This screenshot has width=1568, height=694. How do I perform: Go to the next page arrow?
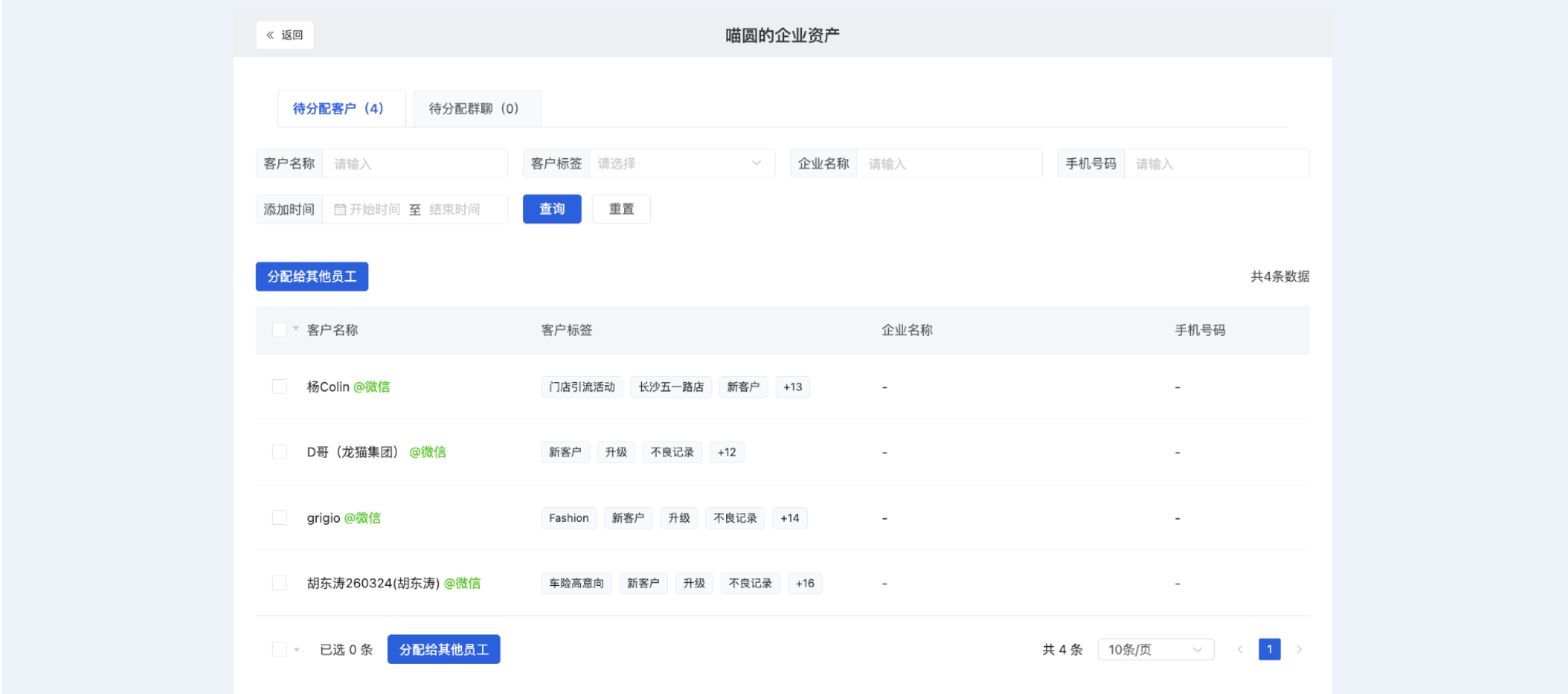(x=1299, y=649)
